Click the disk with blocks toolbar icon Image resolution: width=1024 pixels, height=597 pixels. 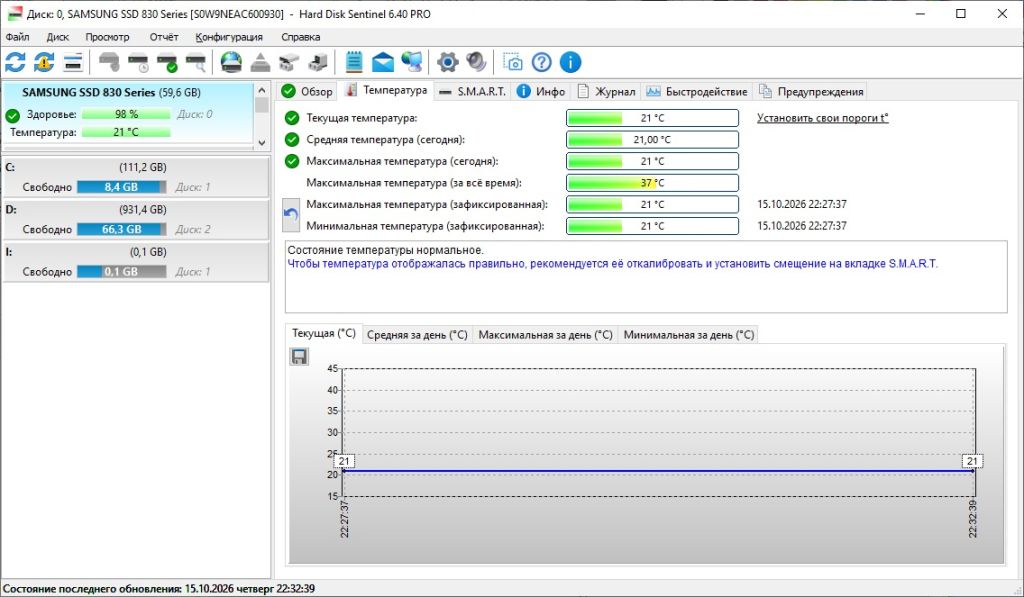click(289, 62)
